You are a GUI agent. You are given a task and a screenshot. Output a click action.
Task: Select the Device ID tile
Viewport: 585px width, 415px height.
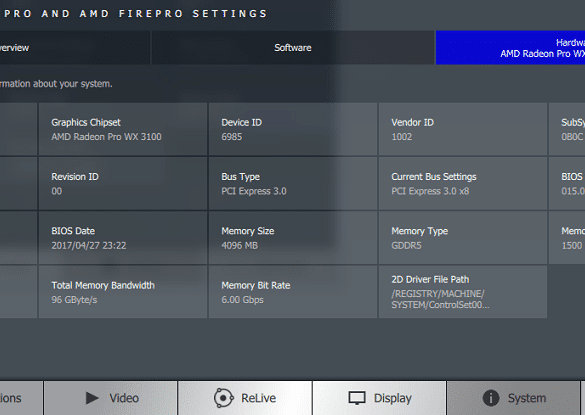point(293,129)
